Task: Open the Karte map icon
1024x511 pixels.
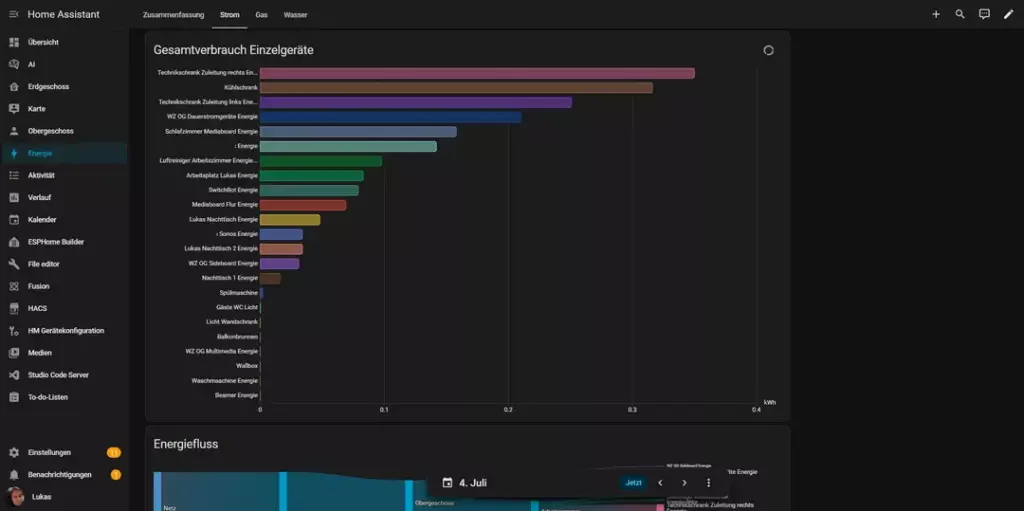Action: (14, 108)
